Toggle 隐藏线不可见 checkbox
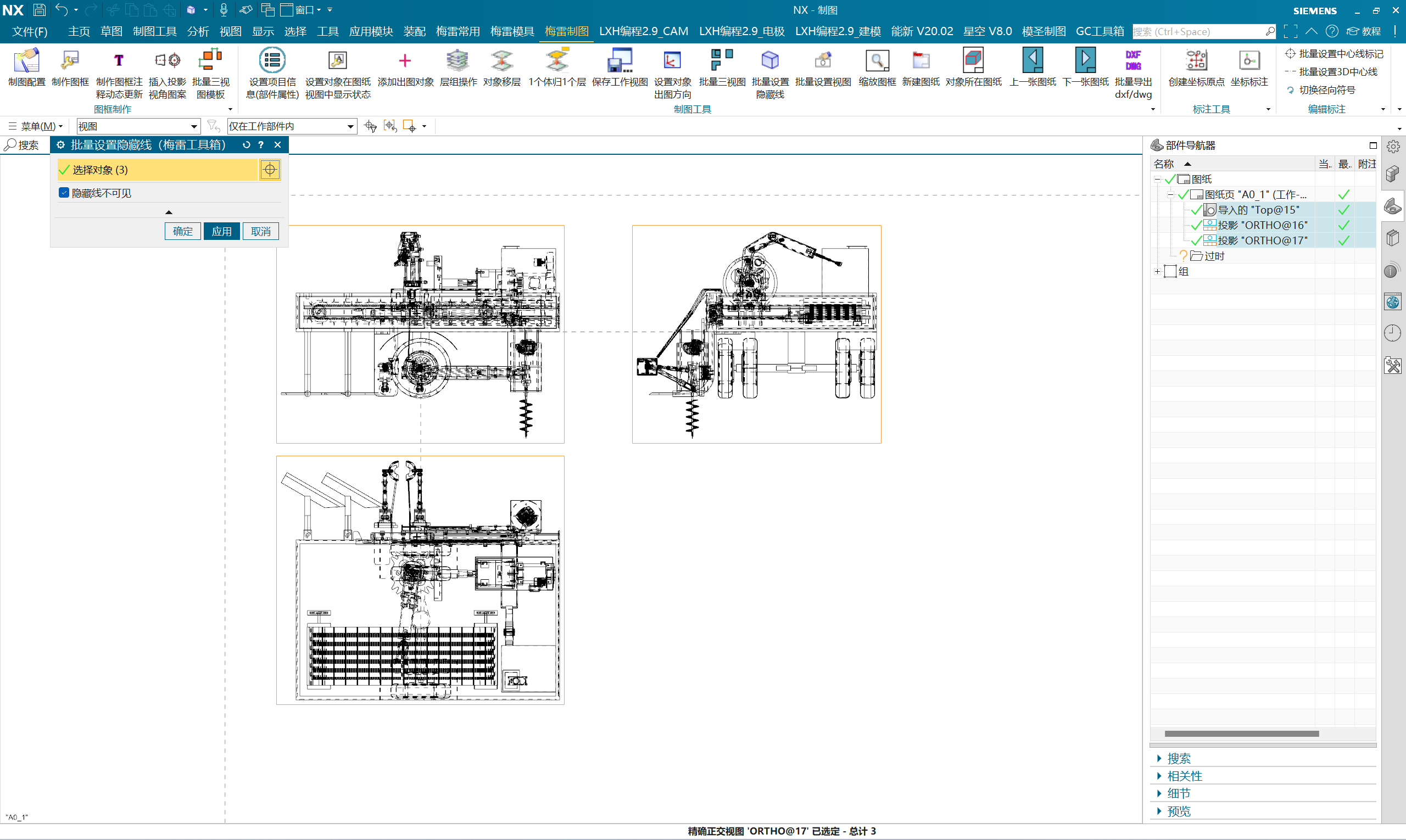This screenshot has width=1406, height=840. point(64,193)
